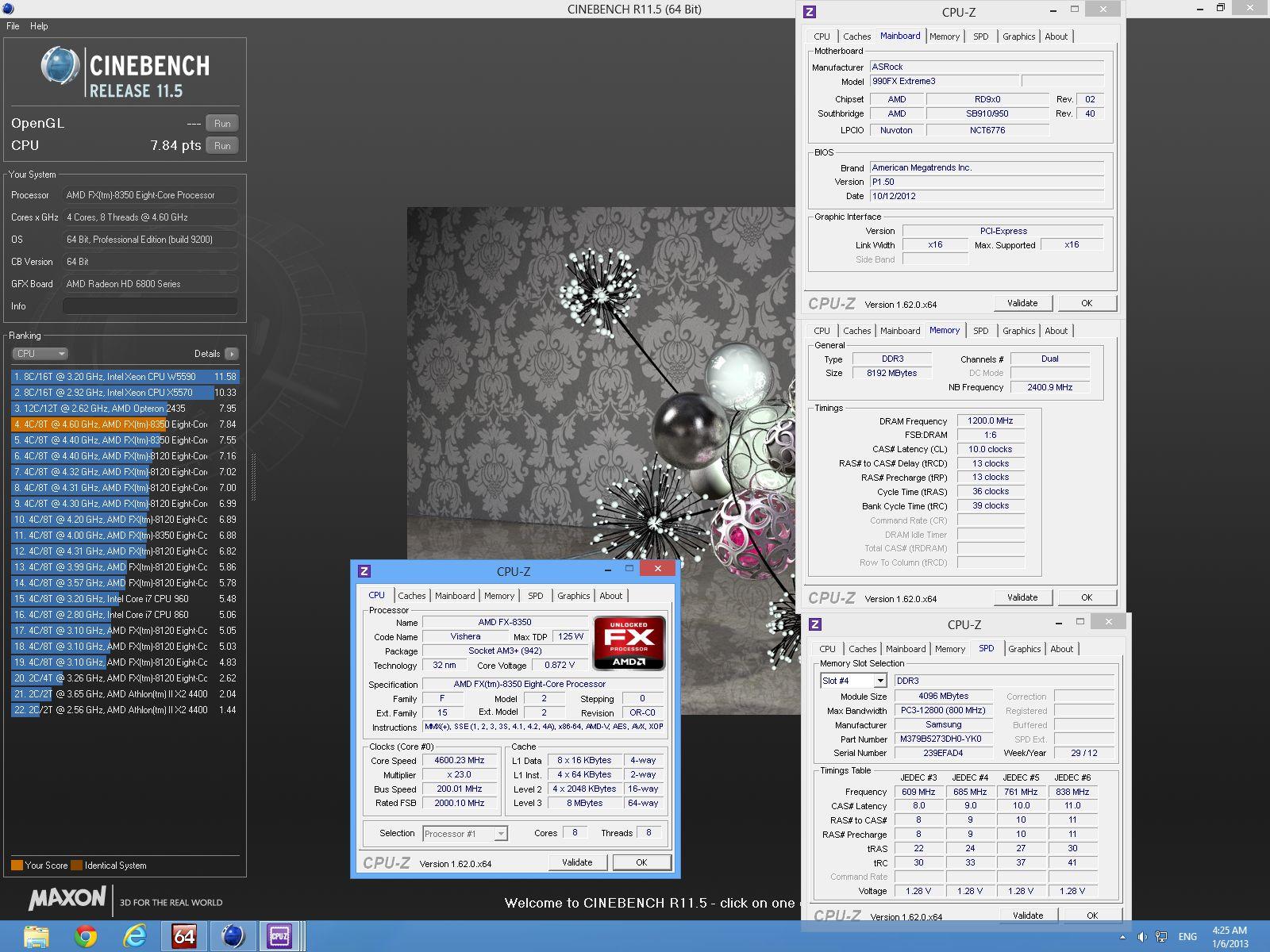Image resolution: width=1270 pixels, height=952 pixels.
Task: Open the Help menu
Action: 39,26
